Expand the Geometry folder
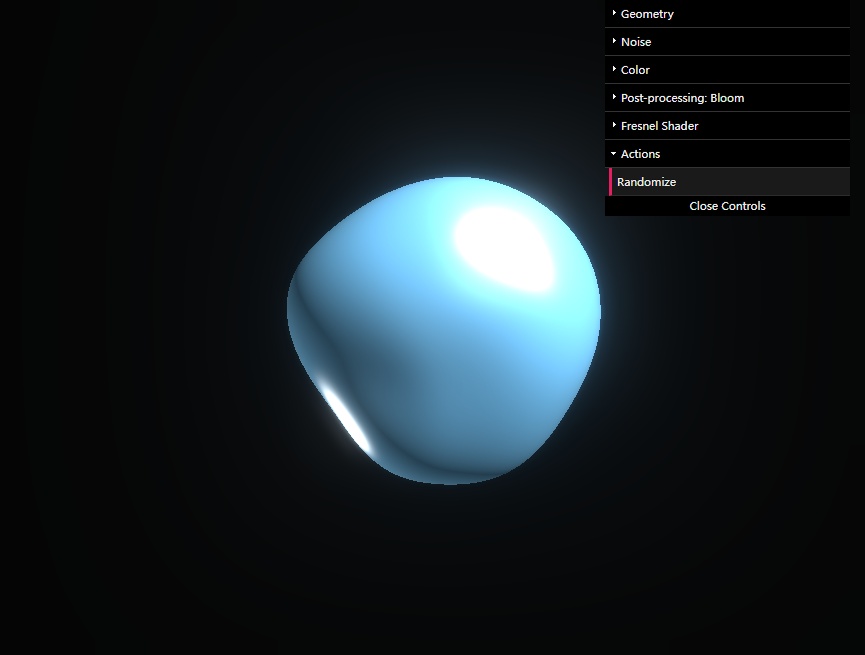865x655 pixels. pos(647,14)
